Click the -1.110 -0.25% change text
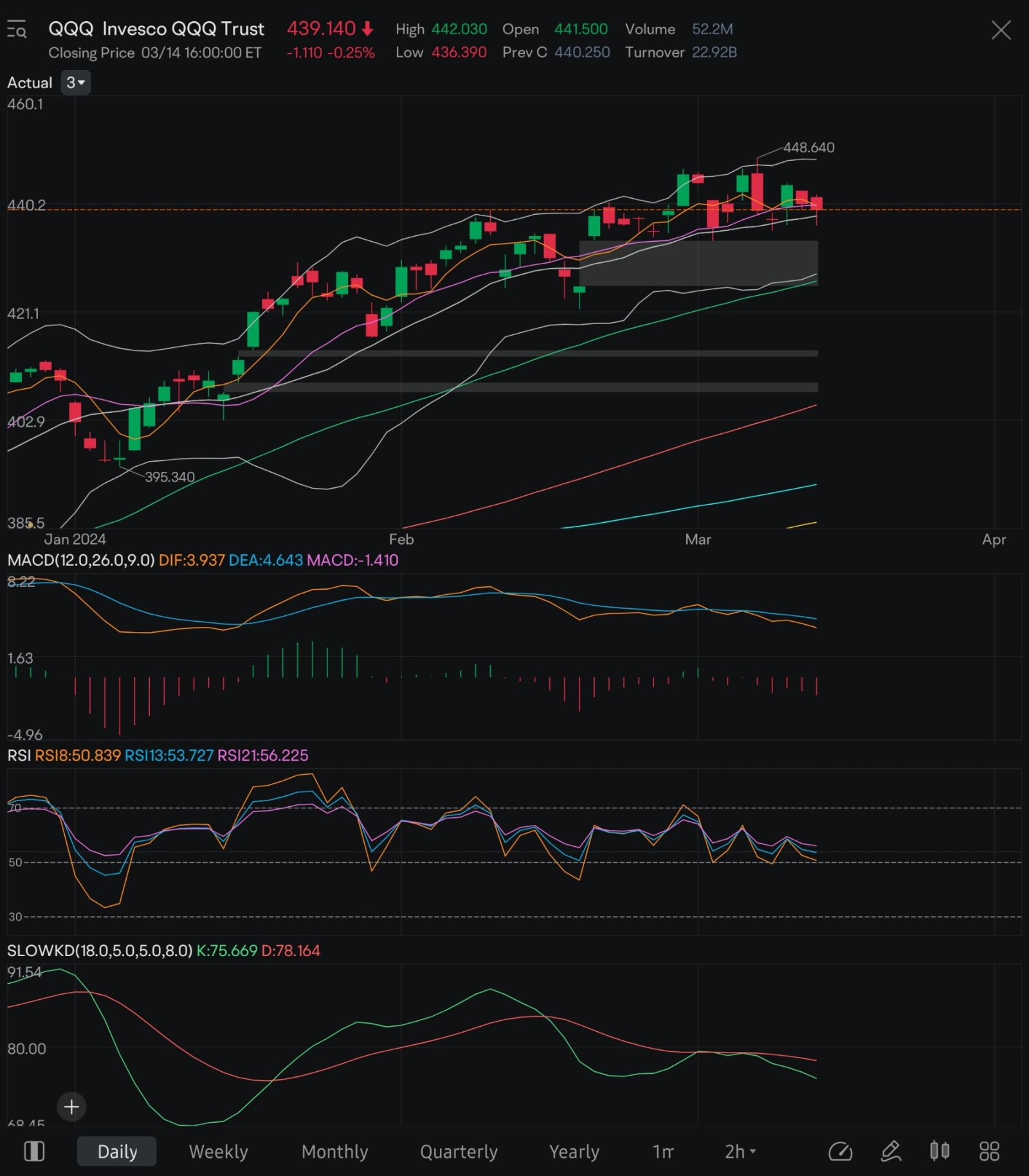1029x1176 pixels. click(331, 53)
